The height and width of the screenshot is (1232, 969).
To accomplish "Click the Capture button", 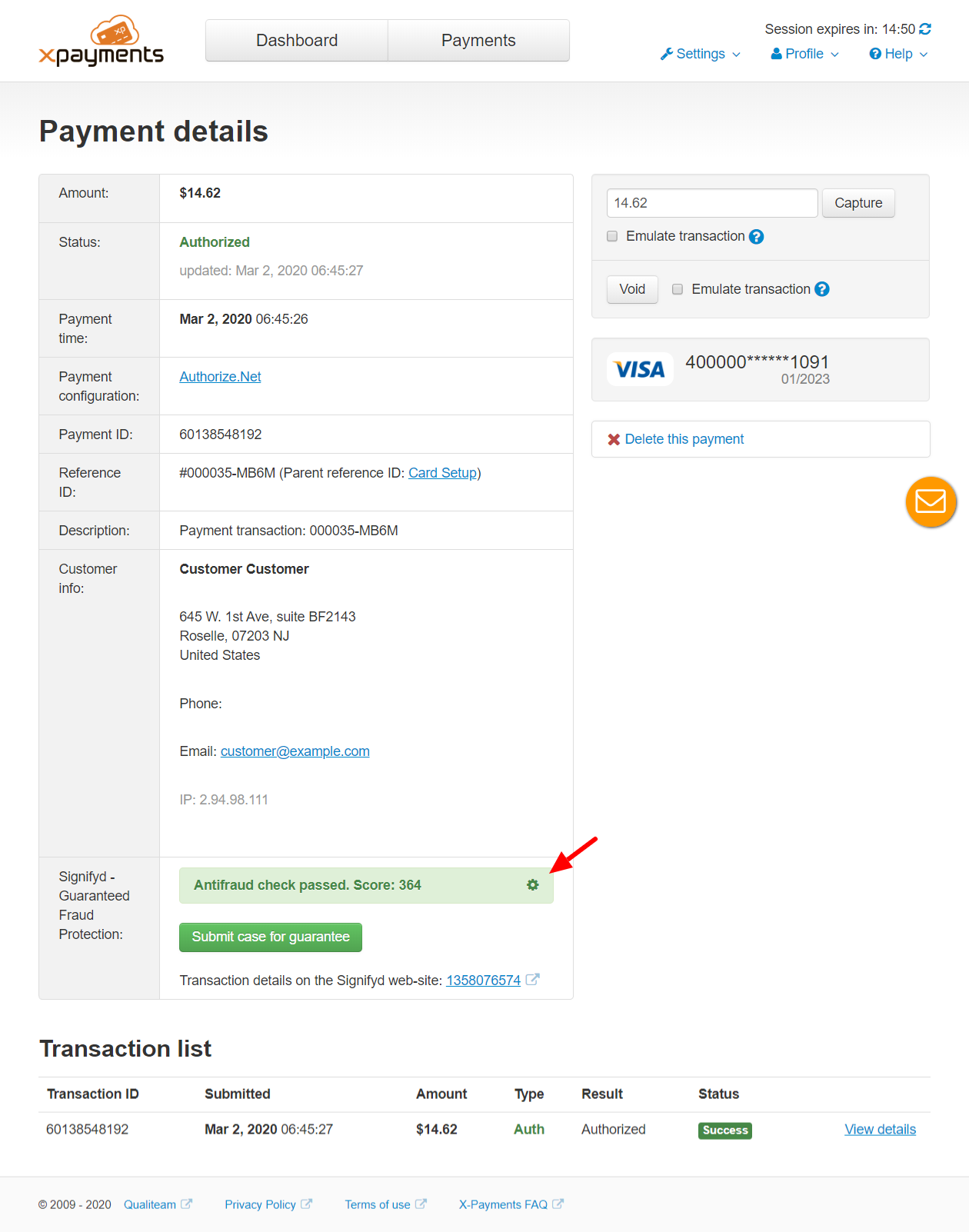I will pyautogui.click(x=858, y=203).
